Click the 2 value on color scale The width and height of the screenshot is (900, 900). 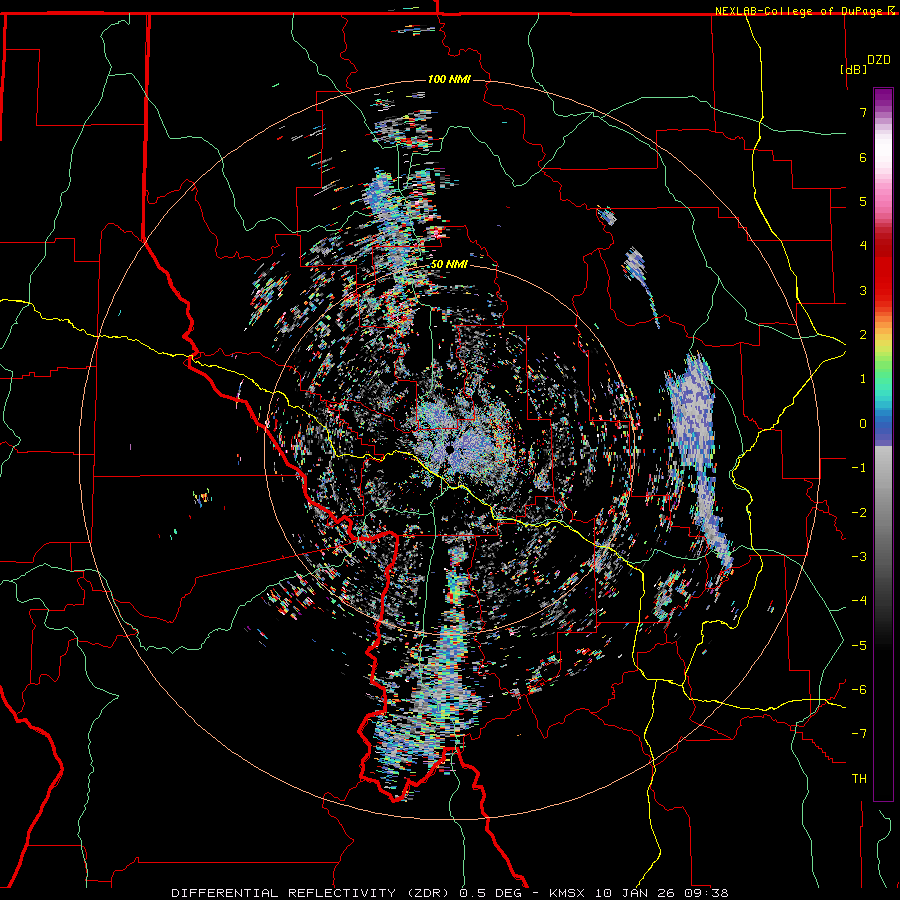(x=863, y=335)
